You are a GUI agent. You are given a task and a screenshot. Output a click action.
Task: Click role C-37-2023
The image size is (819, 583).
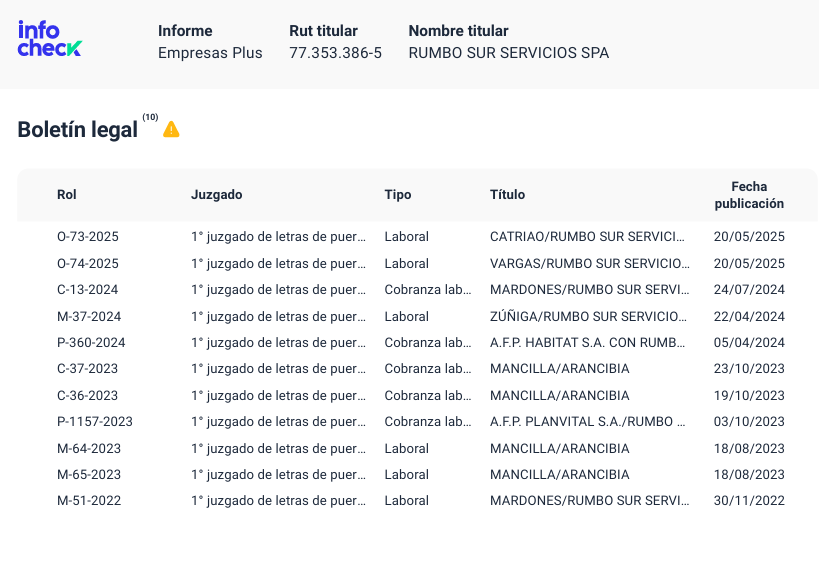[87, 368]
